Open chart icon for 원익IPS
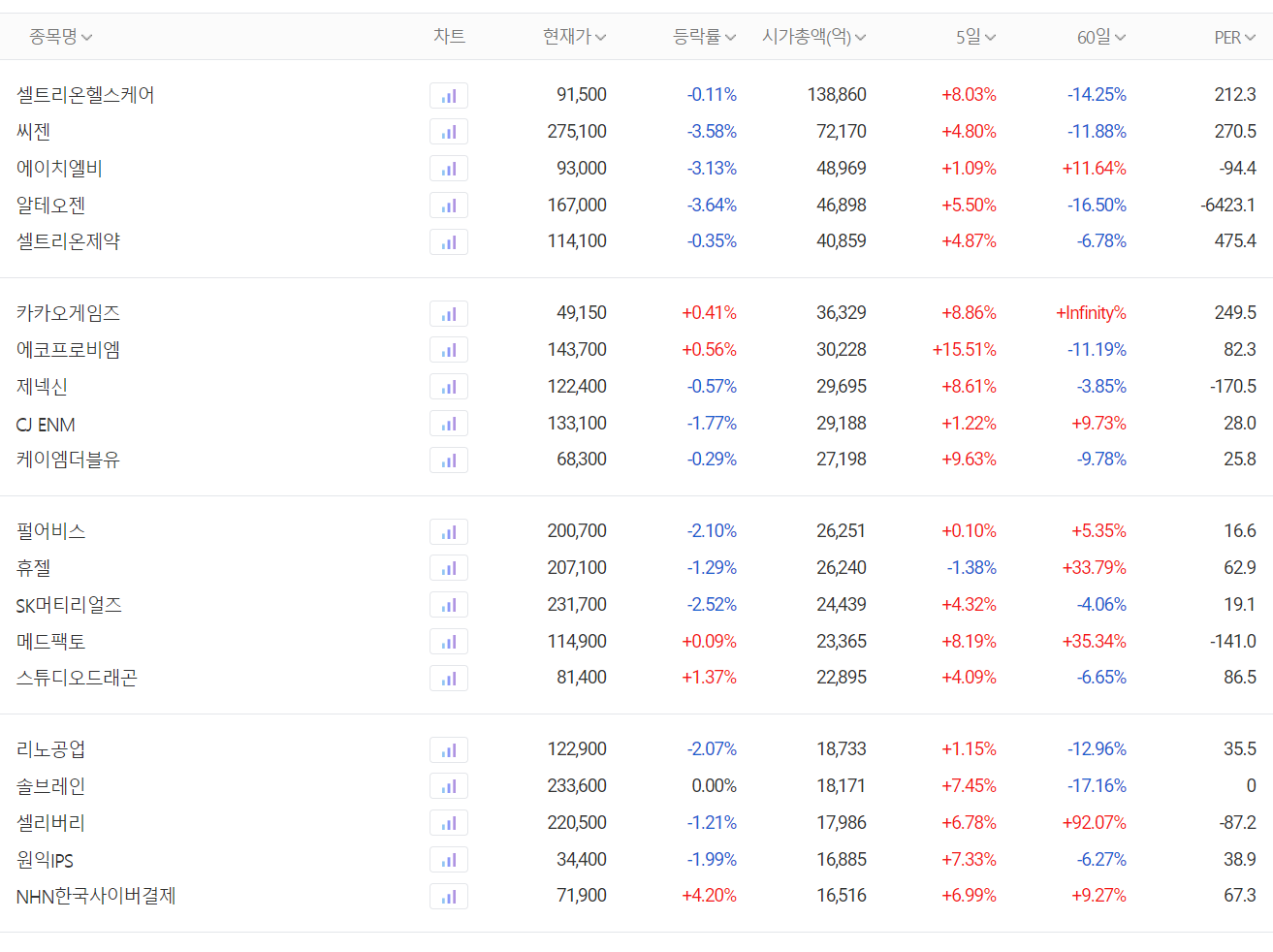 (449, 860)
